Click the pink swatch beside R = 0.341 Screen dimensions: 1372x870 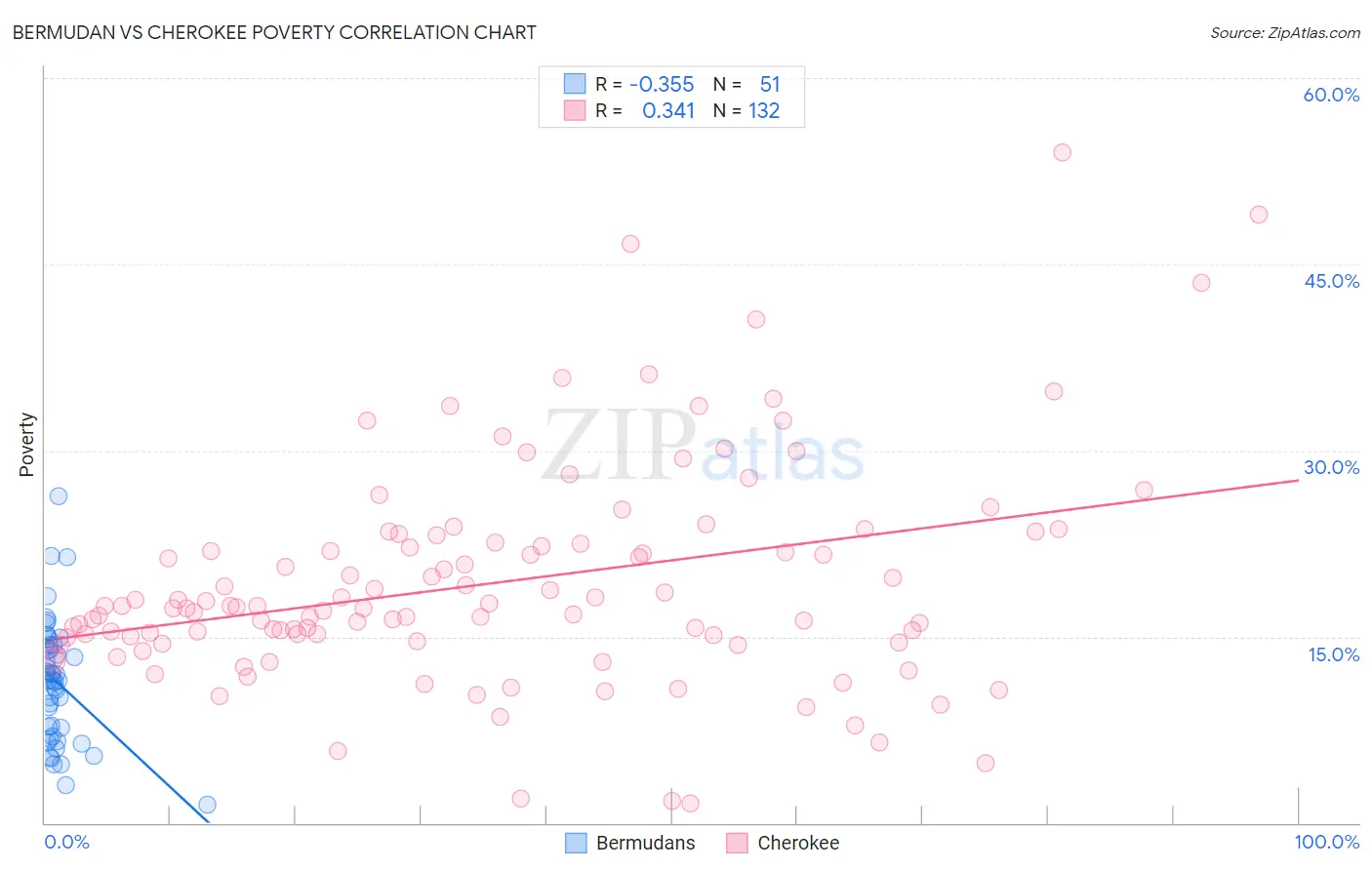point(575,110)
